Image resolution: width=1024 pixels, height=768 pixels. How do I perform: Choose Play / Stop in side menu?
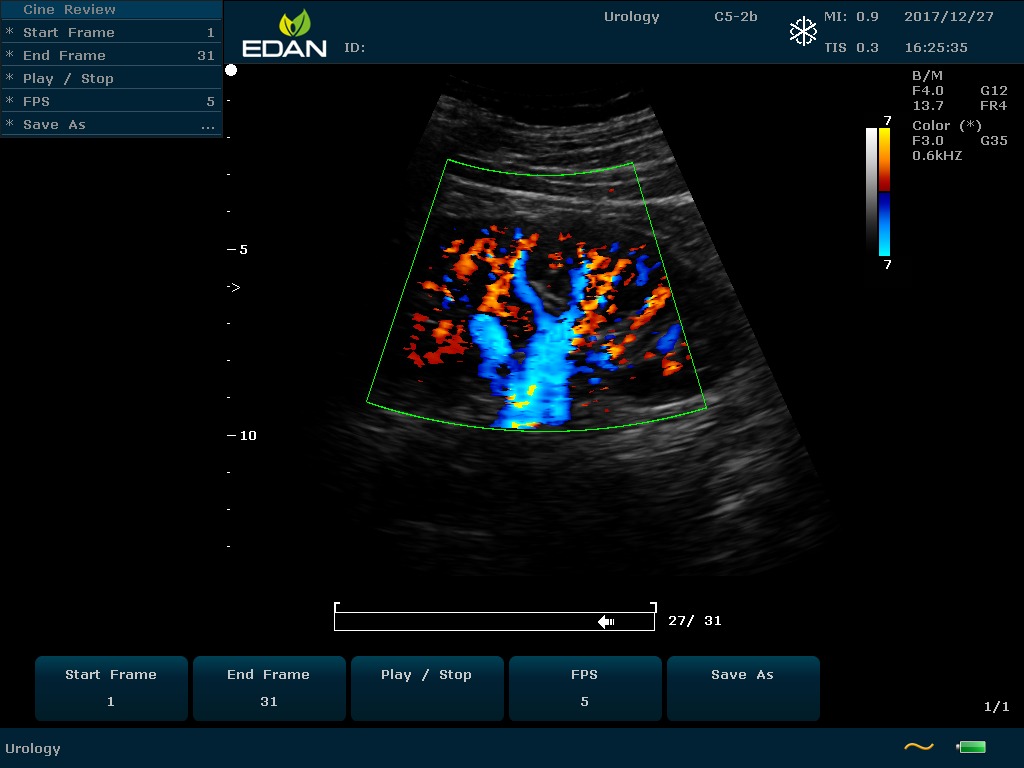click(x=110, y=78)
